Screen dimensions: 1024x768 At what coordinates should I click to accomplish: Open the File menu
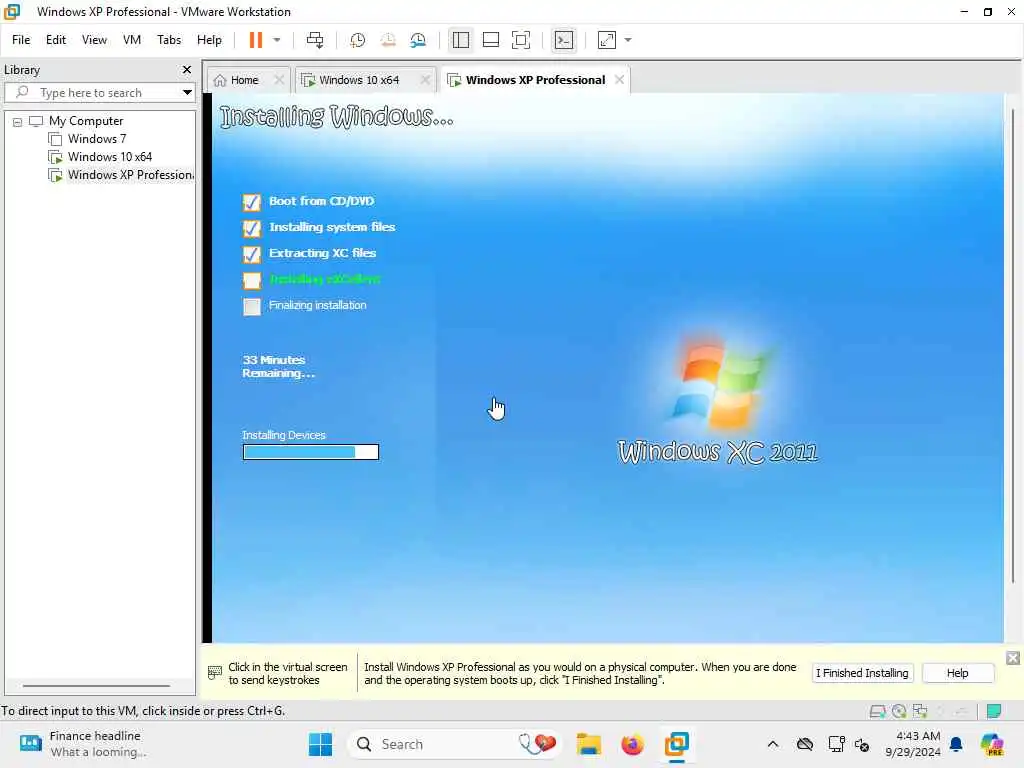pyautogui.click(x=21, y=40)
